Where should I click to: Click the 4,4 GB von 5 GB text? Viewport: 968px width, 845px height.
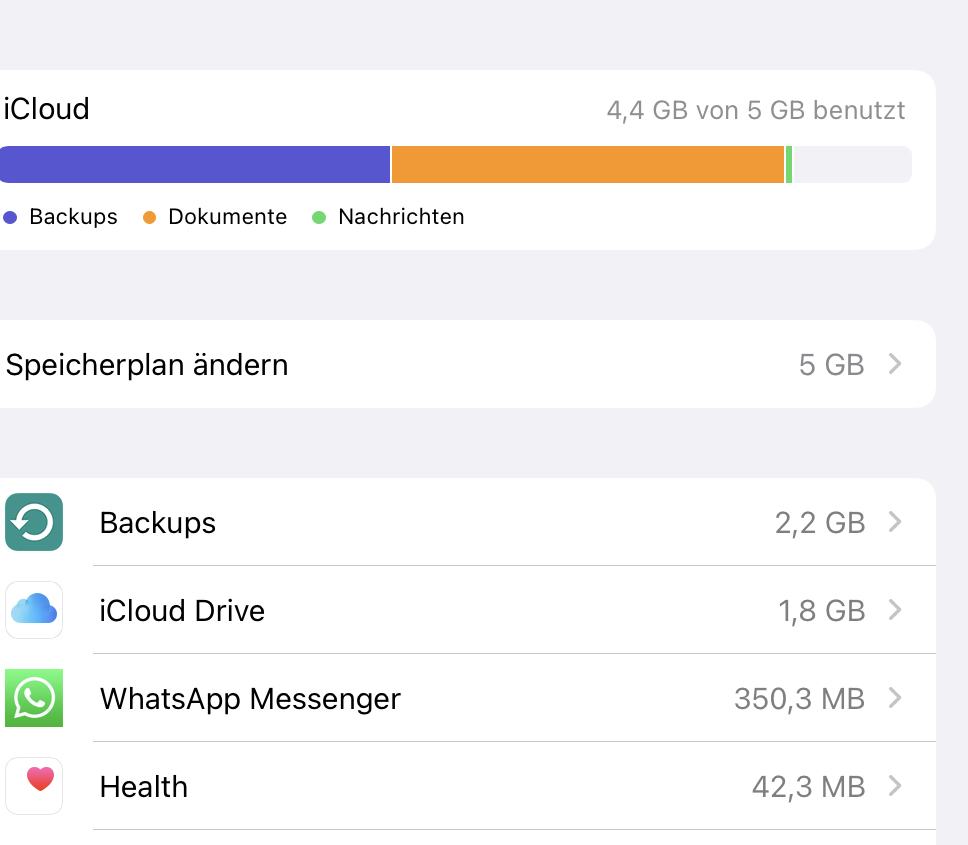point(755,110)
